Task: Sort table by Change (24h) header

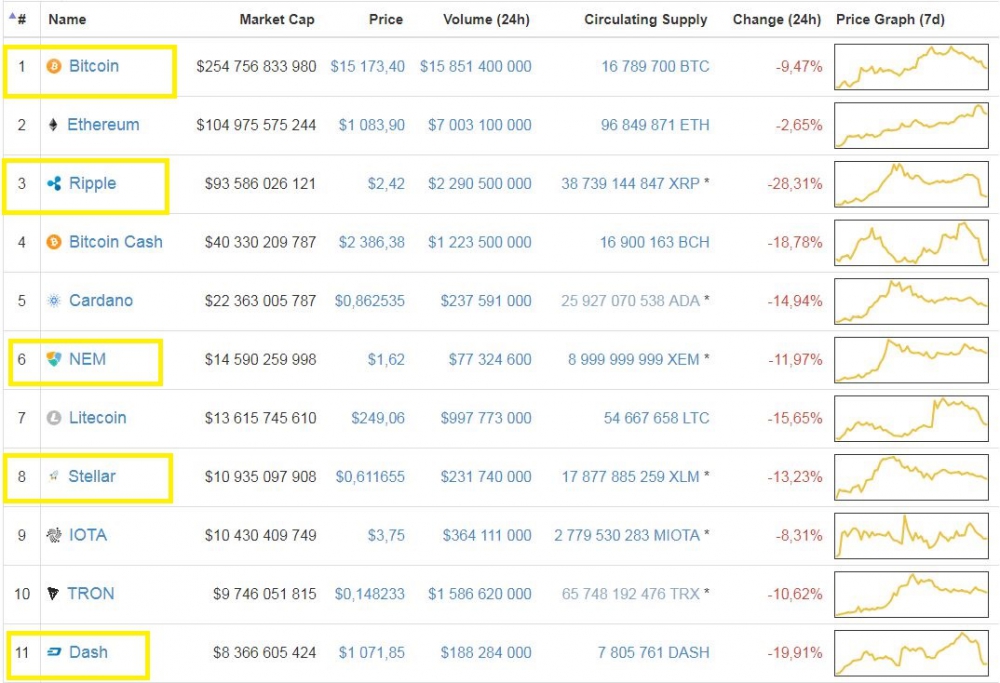Action: click(x=776, y=19)
